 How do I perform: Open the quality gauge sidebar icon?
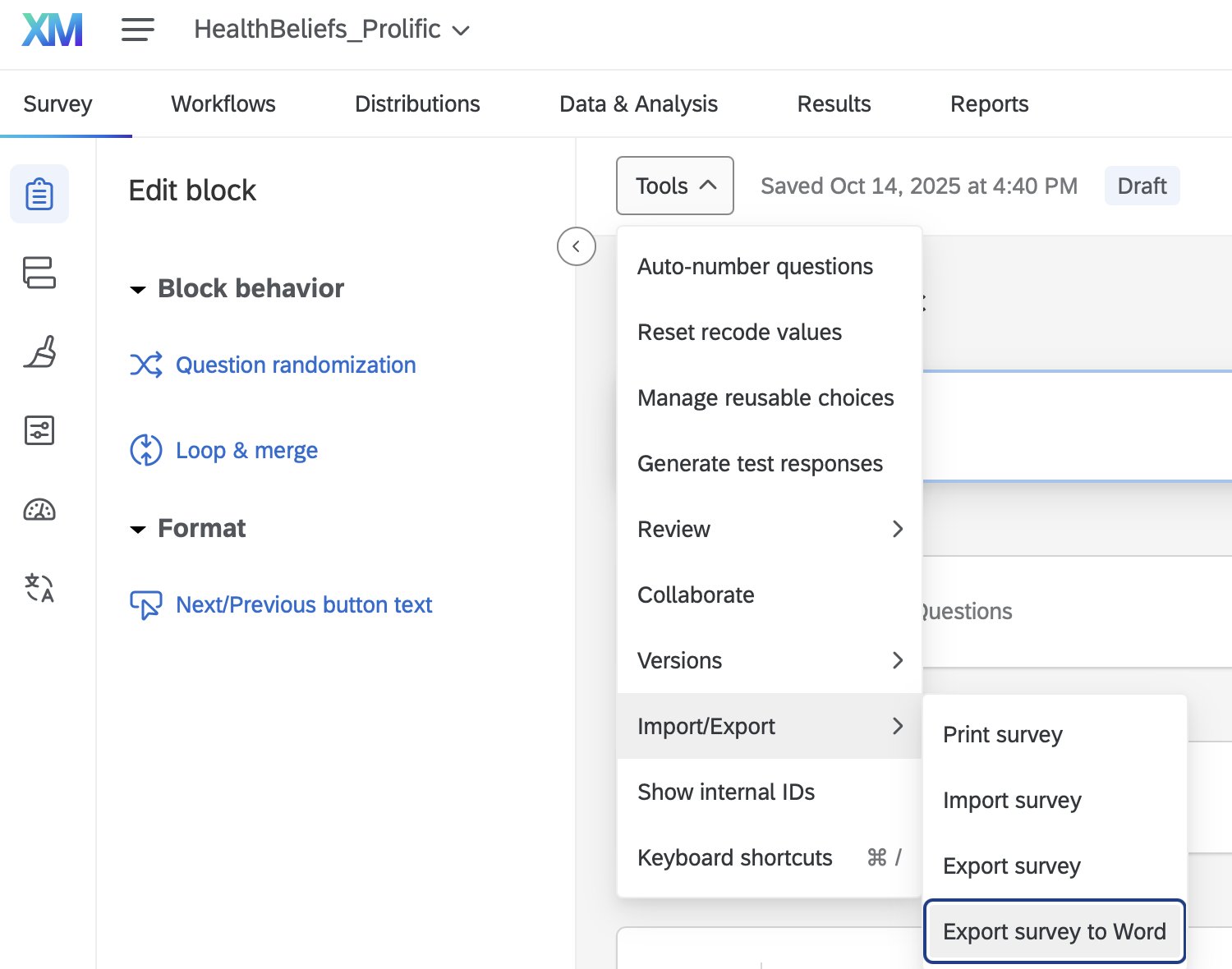(39, 510)
